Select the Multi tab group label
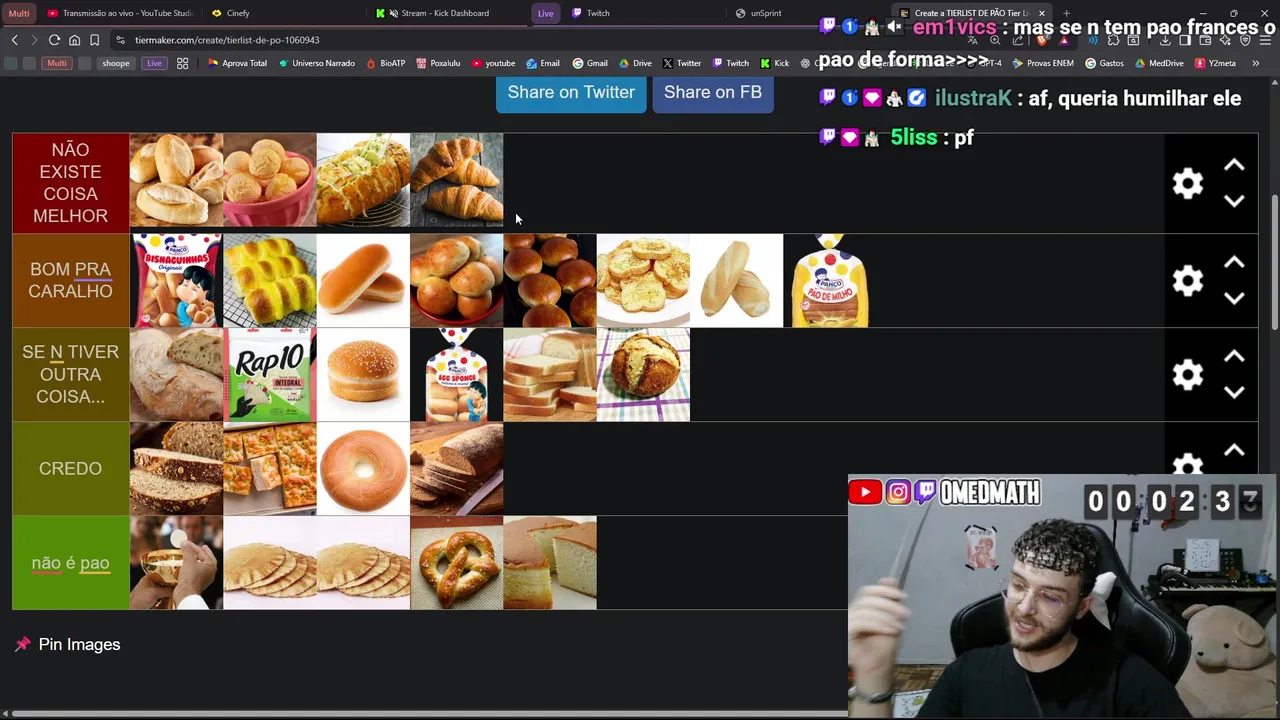Image resolution: width=1280 pixels, height=720 pixels. coord(19,13)
